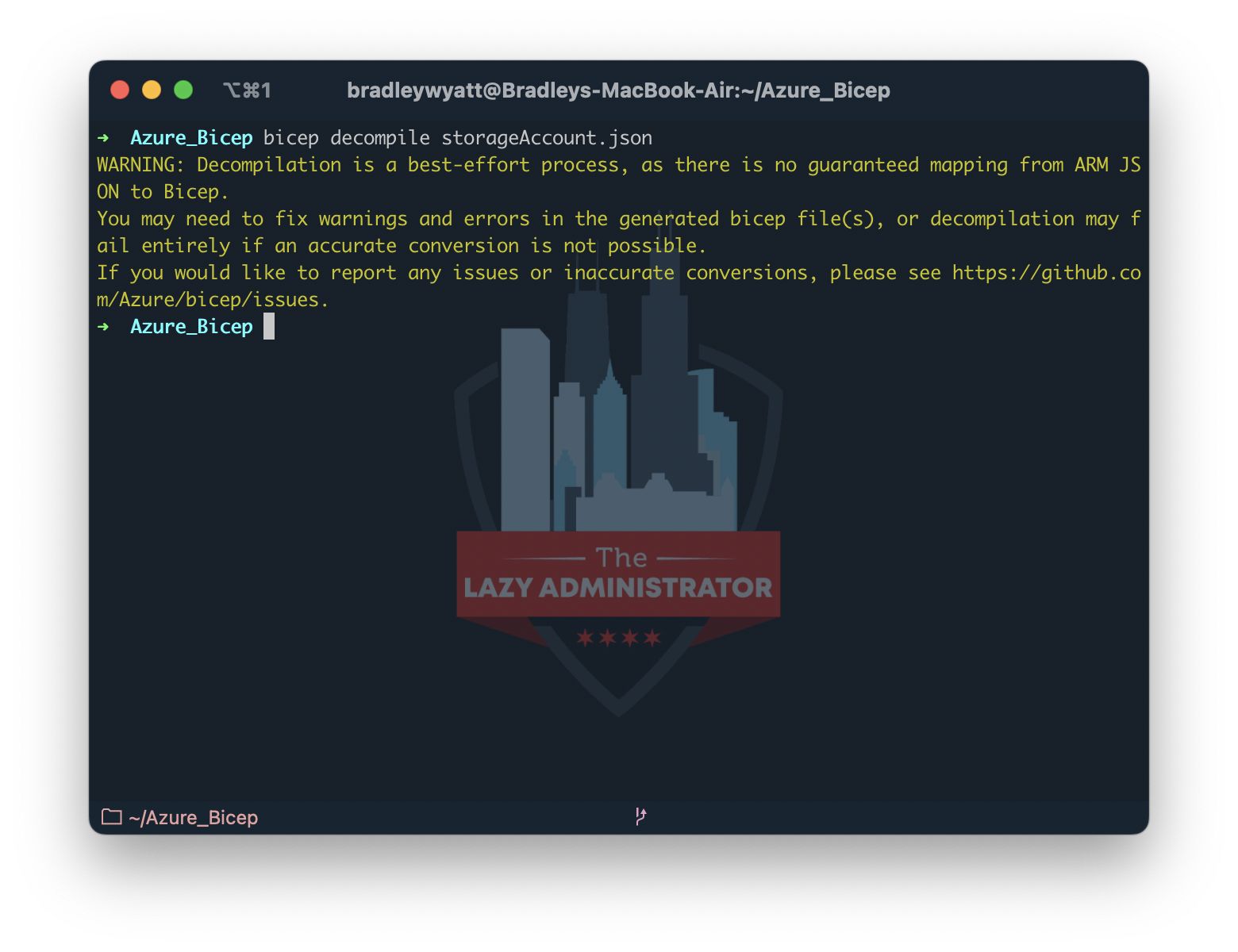The image size is (1238, 952).
Task: Click the ~/Azure_Bicep path in status bar
Action: 194,817
